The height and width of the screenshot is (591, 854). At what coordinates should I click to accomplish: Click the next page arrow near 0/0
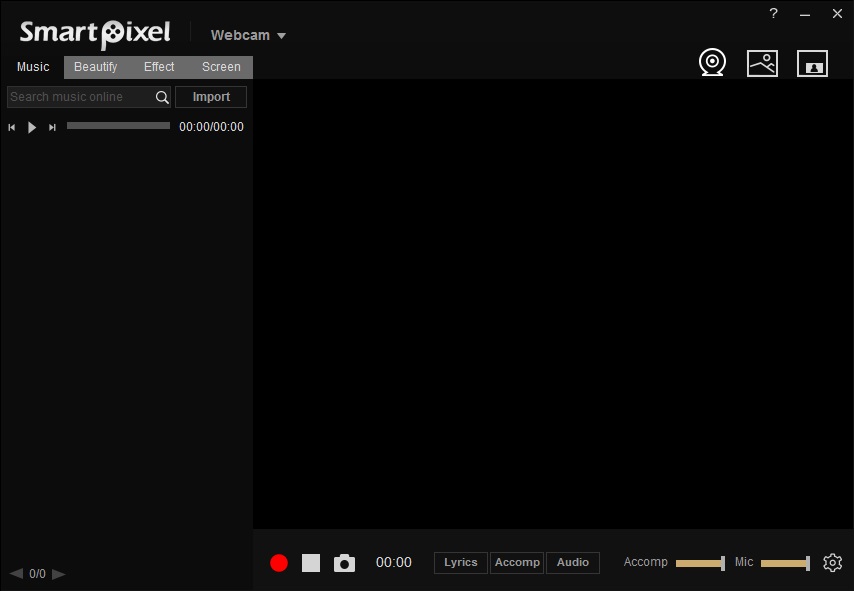pos(58,574)
